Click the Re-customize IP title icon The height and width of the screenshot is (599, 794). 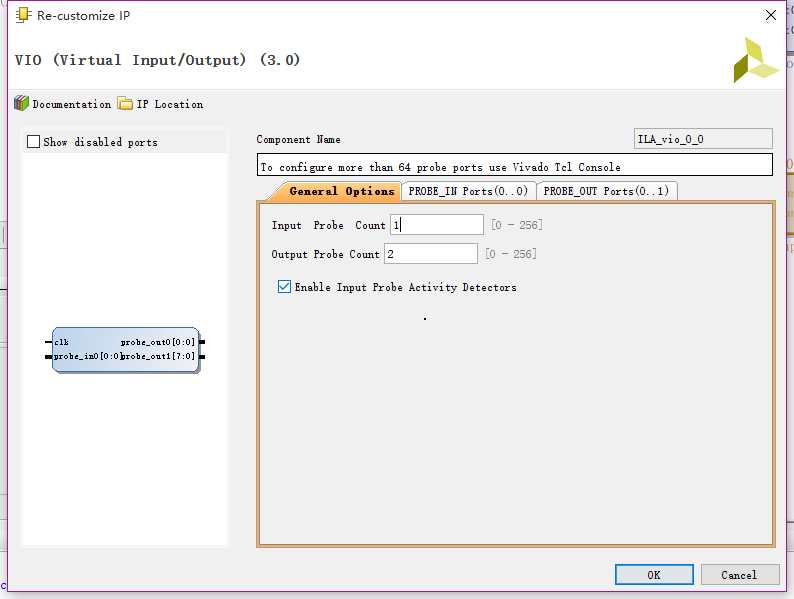[23, 15]
